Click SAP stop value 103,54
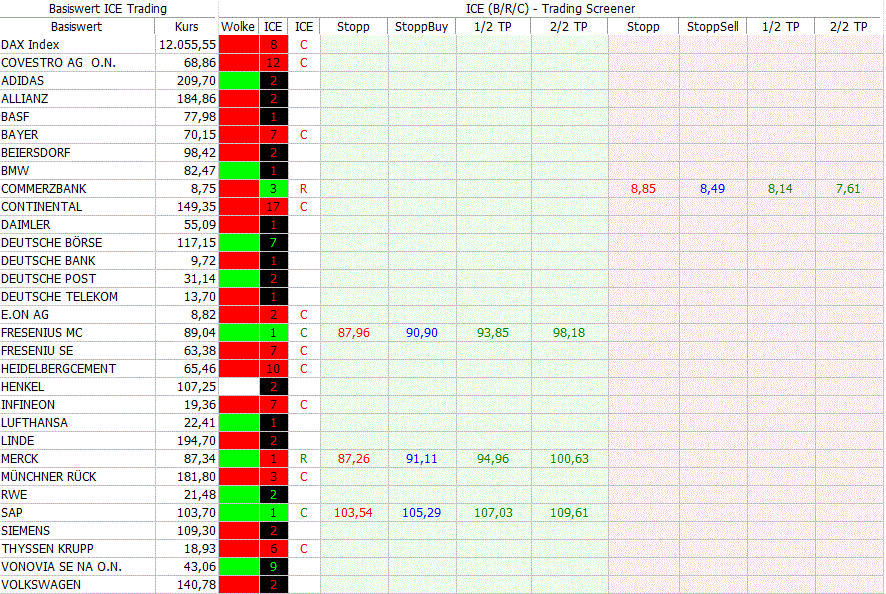Screen dimensions: 886x594 (x=353, y=513)
